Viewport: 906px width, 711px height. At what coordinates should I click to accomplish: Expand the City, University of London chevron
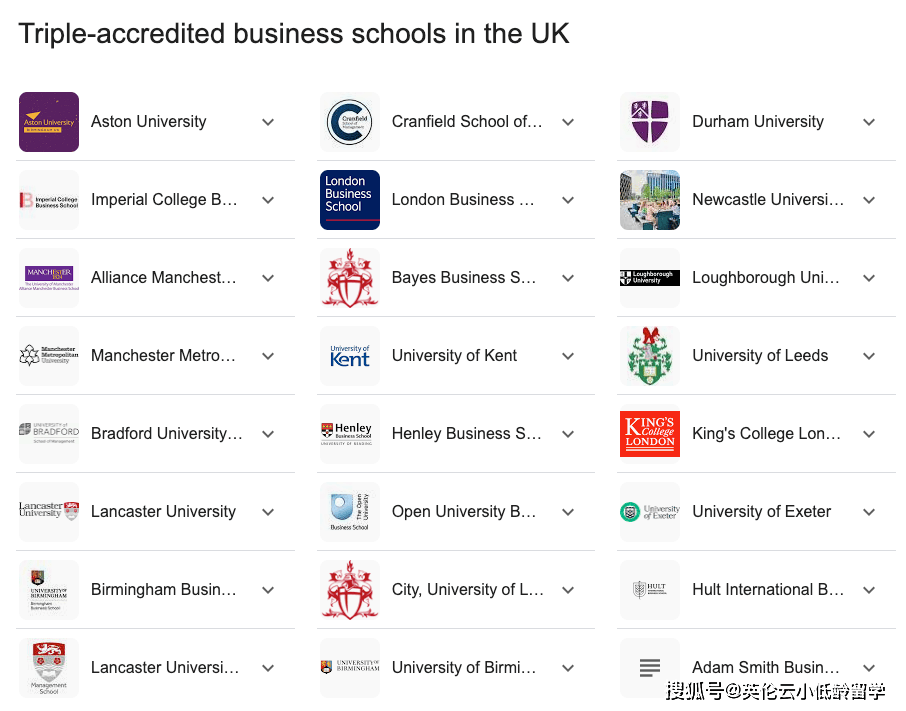pos(568,590)
